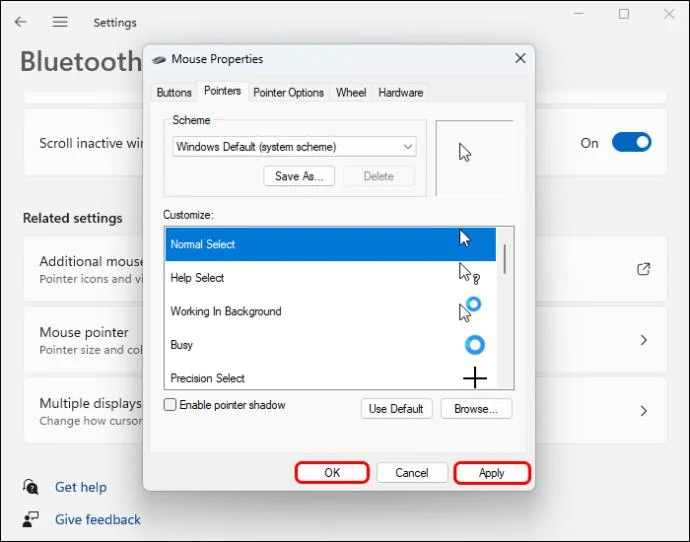Click the cursor preview box beside Scheme
Screen dimensions: 690x542
474,158
